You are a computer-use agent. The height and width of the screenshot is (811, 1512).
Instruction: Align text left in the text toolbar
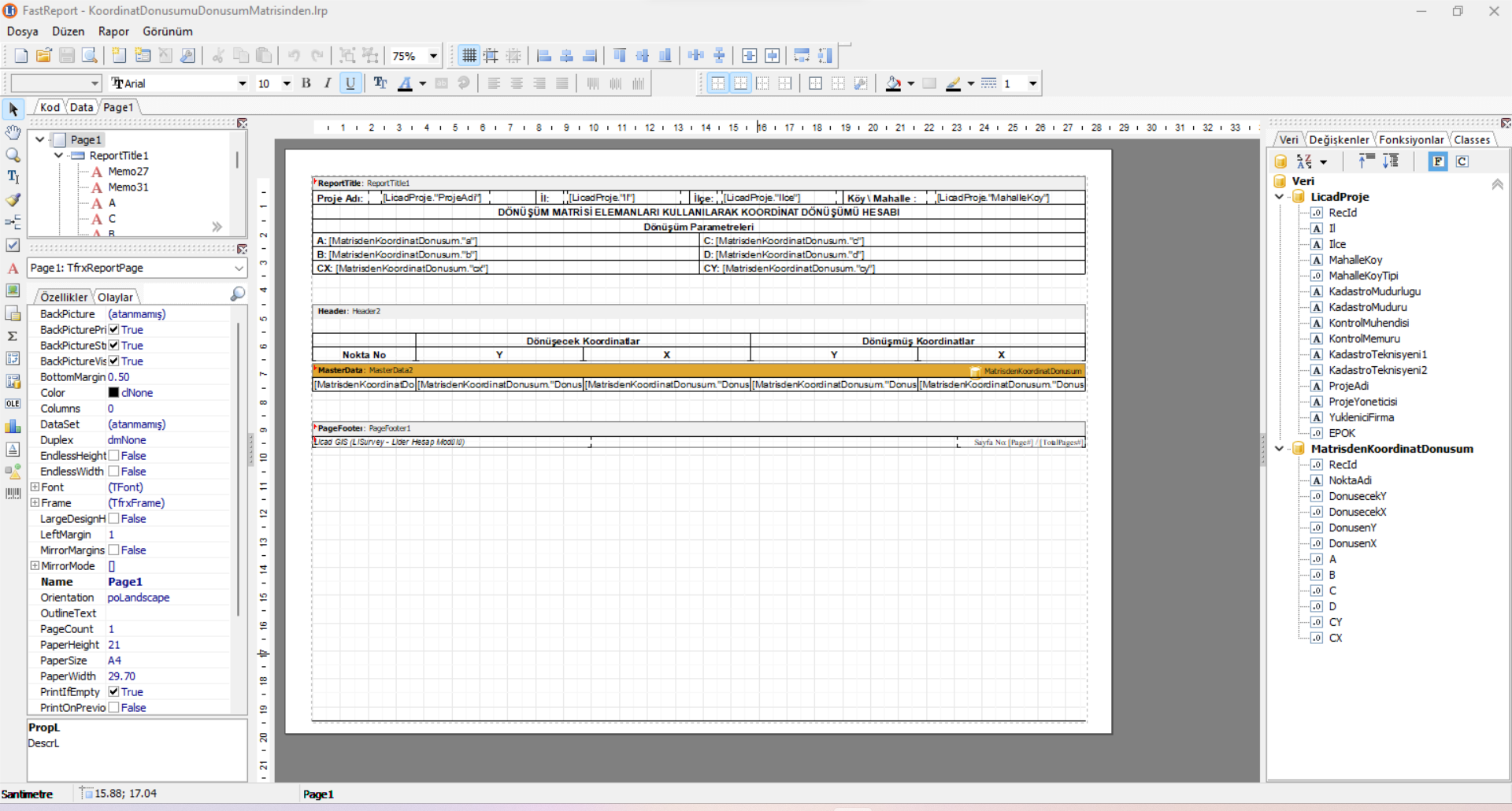(494, 83)
